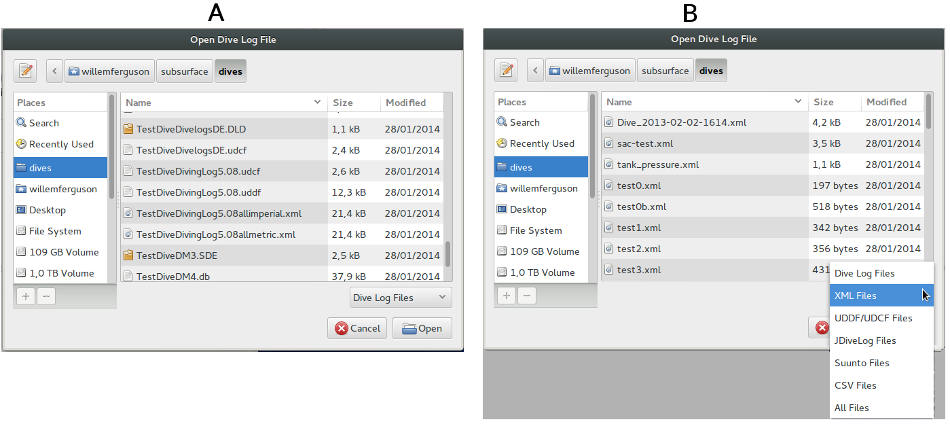Select Desktop in dialog B Places

541,210
